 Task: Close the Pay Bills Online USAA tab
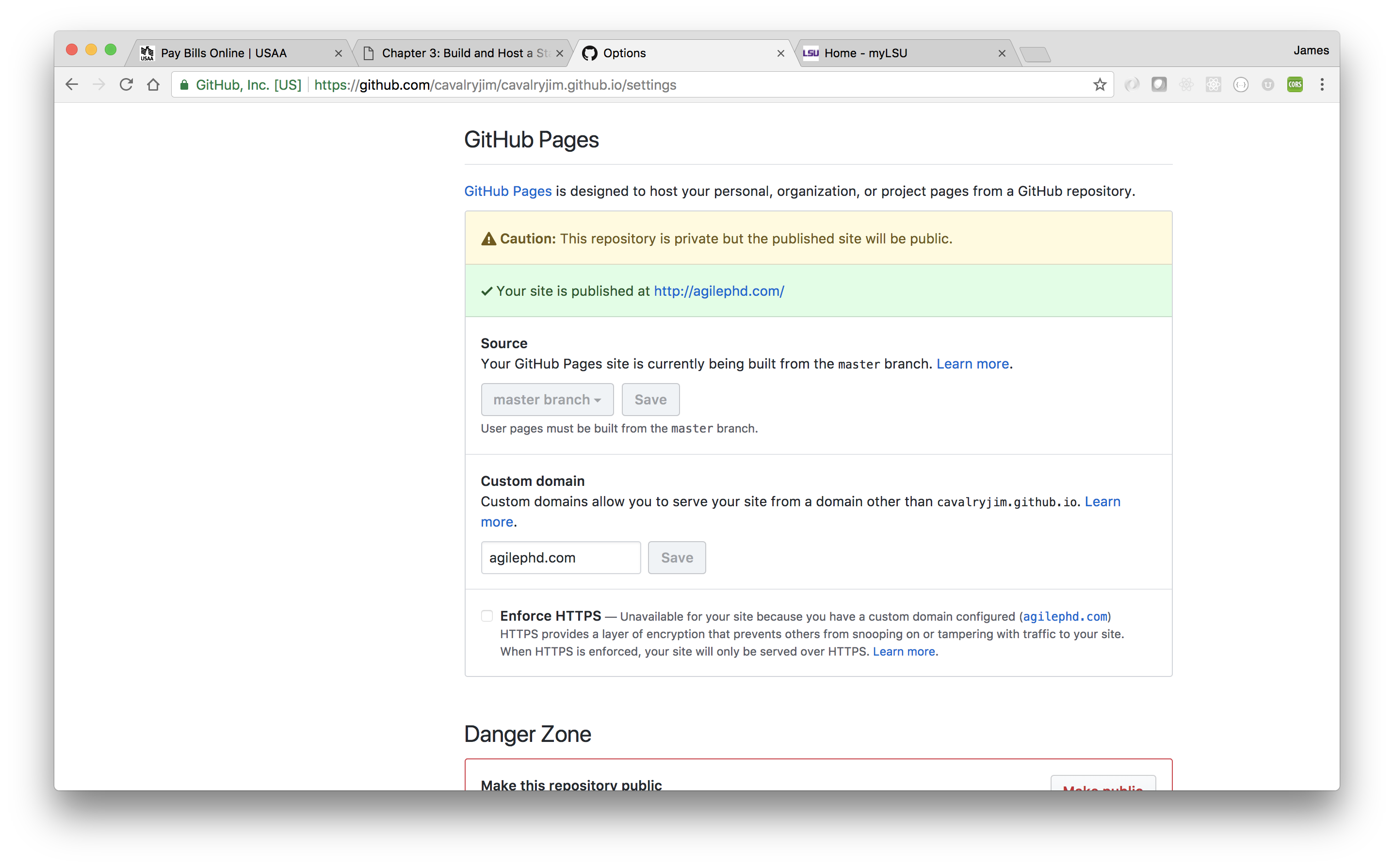pos(338,53)
